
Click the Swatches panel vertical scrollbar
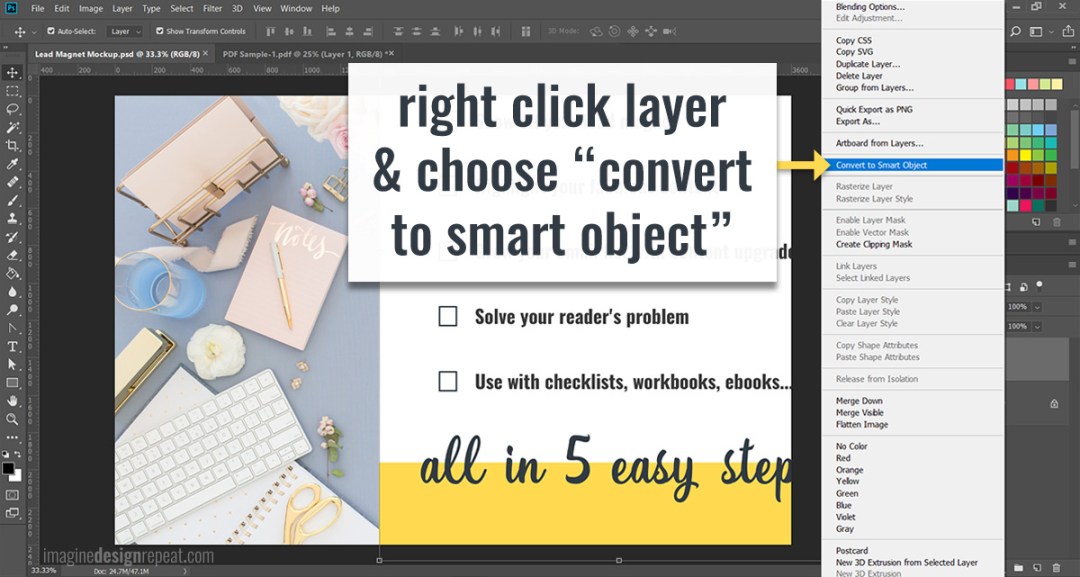[1075, 138]
